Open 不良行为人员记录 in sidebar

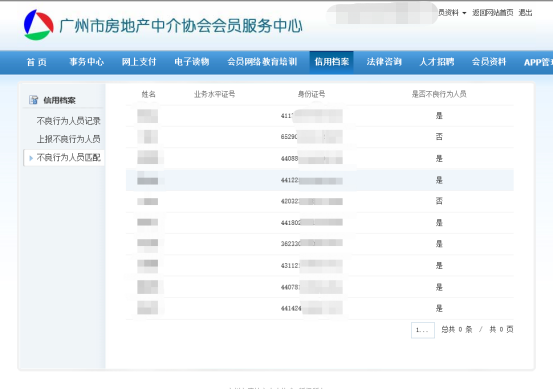click(68, 121)
